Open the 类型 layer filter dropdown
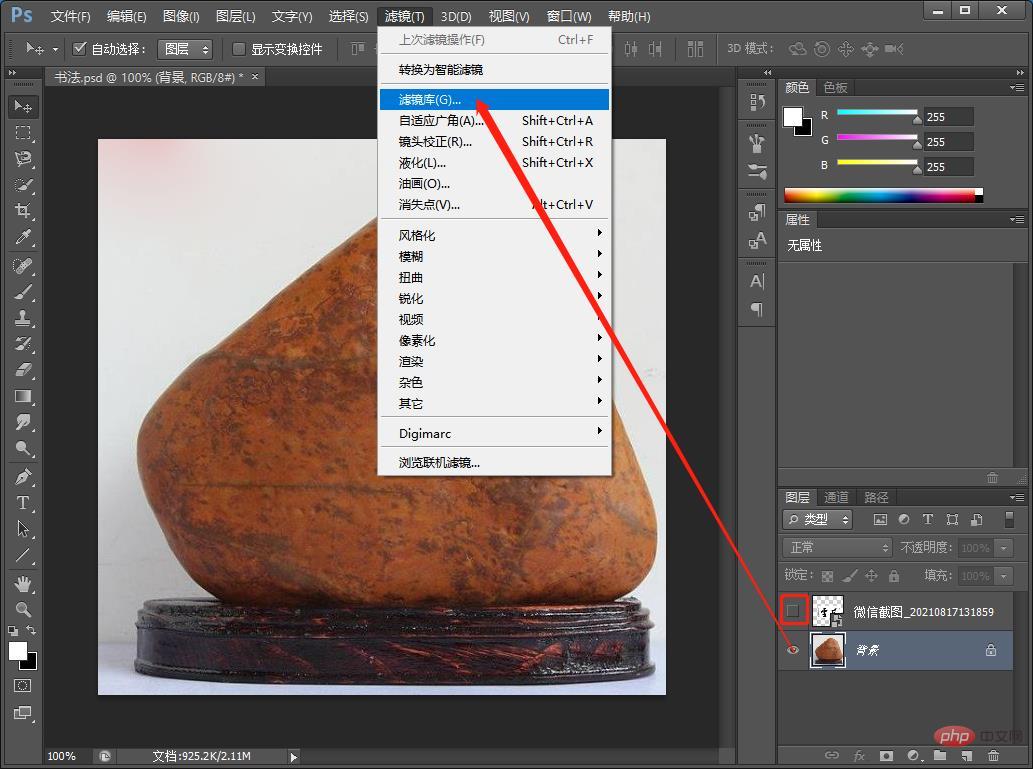Image resolution: width=1033 pixels, height=769 pixels. pos(818,519)
